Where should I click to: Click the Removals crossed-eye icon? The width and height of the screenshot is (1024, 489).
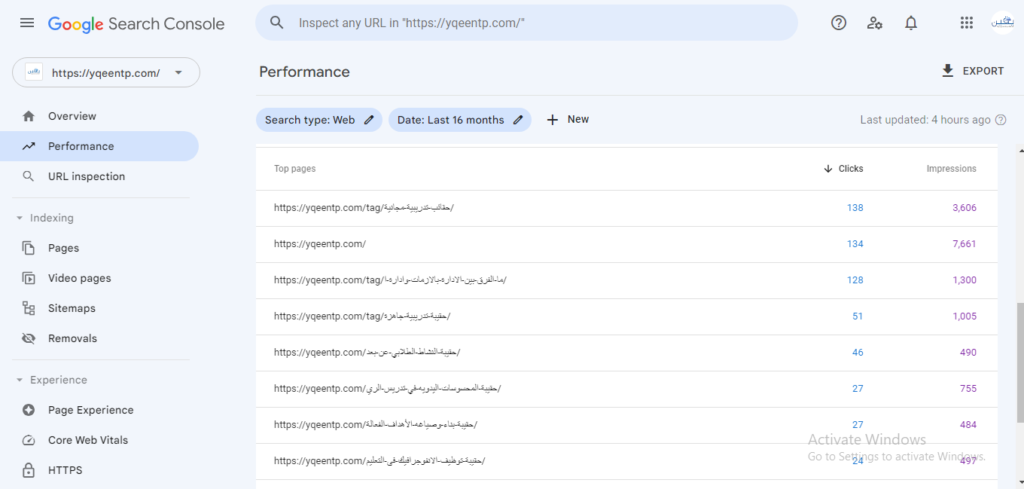point(28,338)
